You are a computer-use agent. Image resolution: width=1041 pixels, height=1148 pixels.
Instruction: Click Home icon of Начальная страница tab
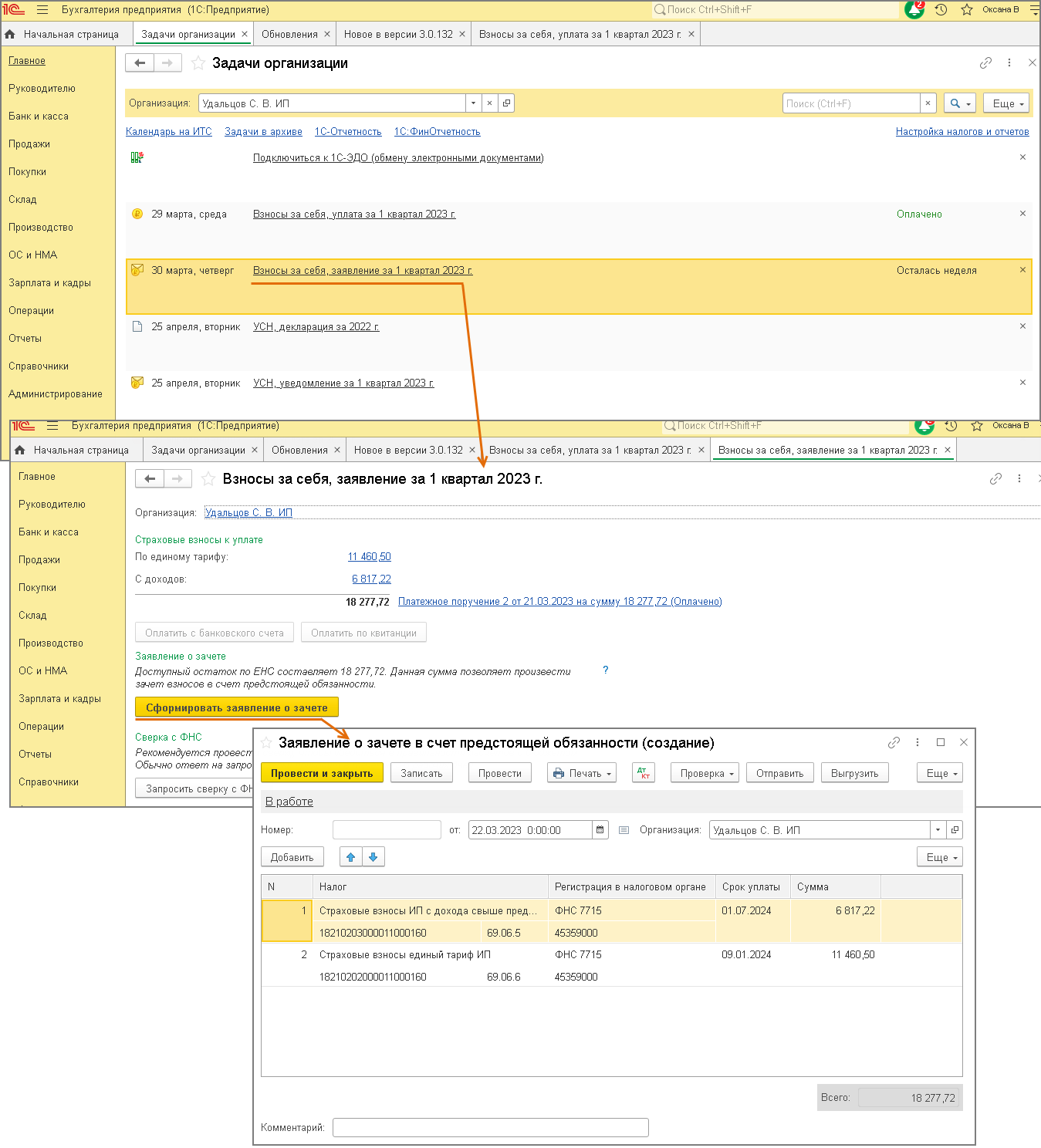(x=9, y=34)
